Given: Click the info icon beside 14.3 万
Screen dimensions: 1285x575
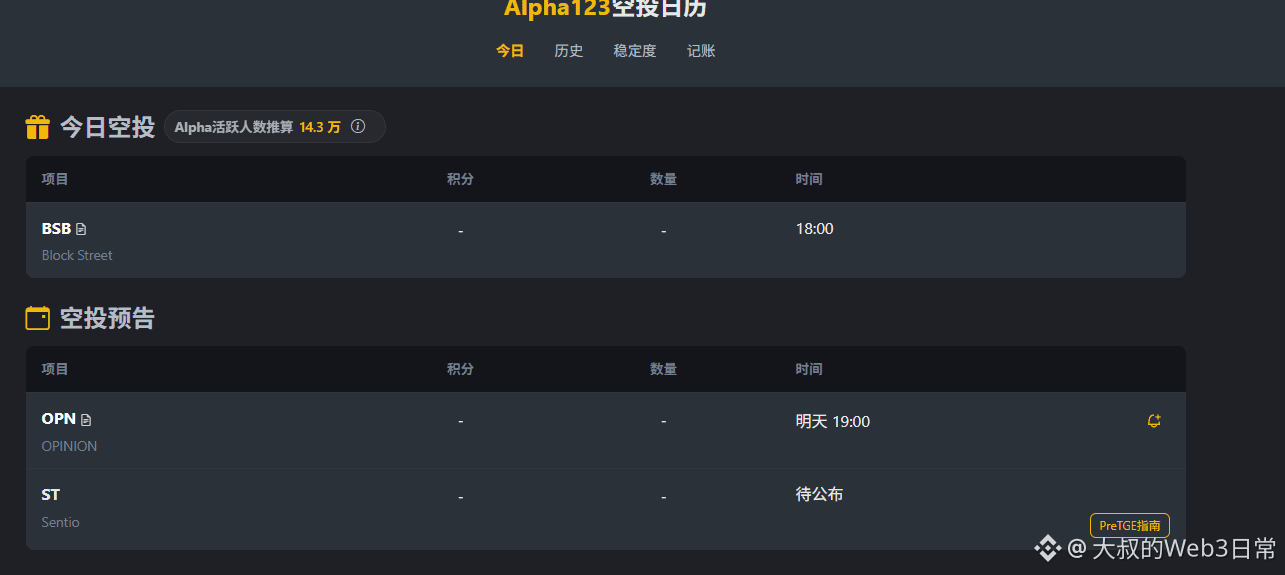Looking at the screenshot, I should coord(358,127).
